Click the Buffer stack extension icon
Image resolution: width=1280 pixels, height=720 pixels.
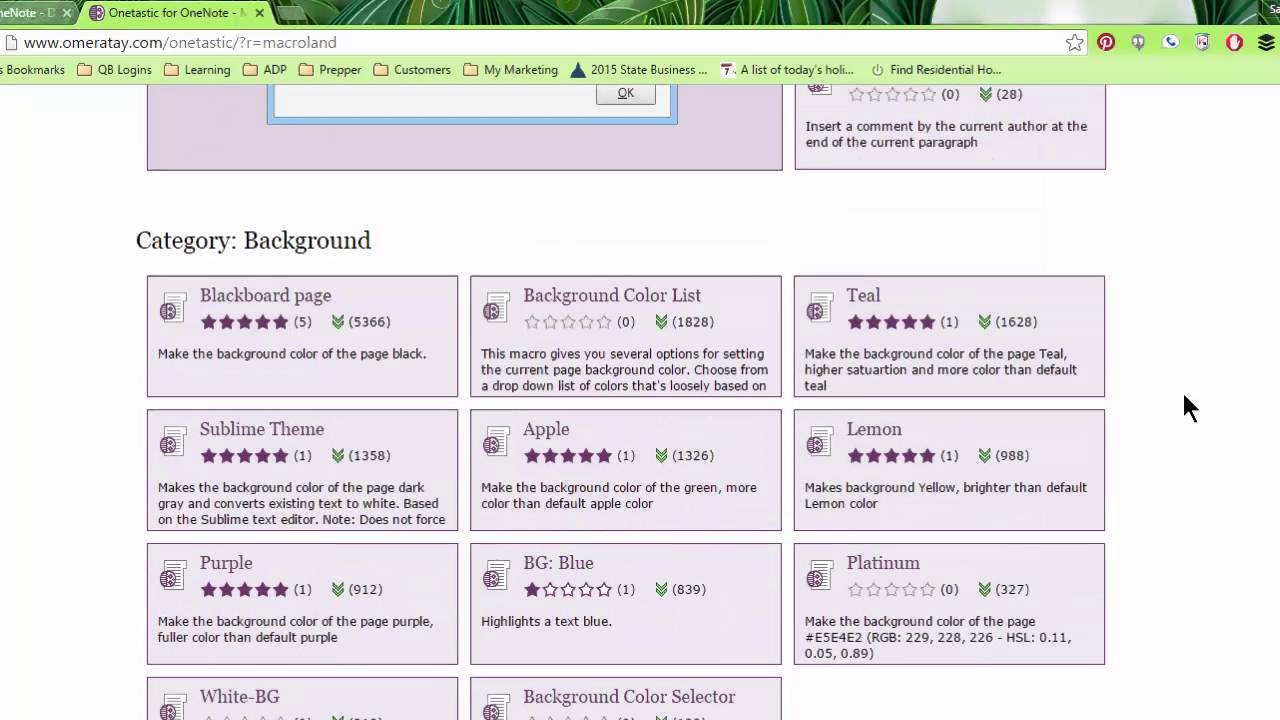(1266, 42)
